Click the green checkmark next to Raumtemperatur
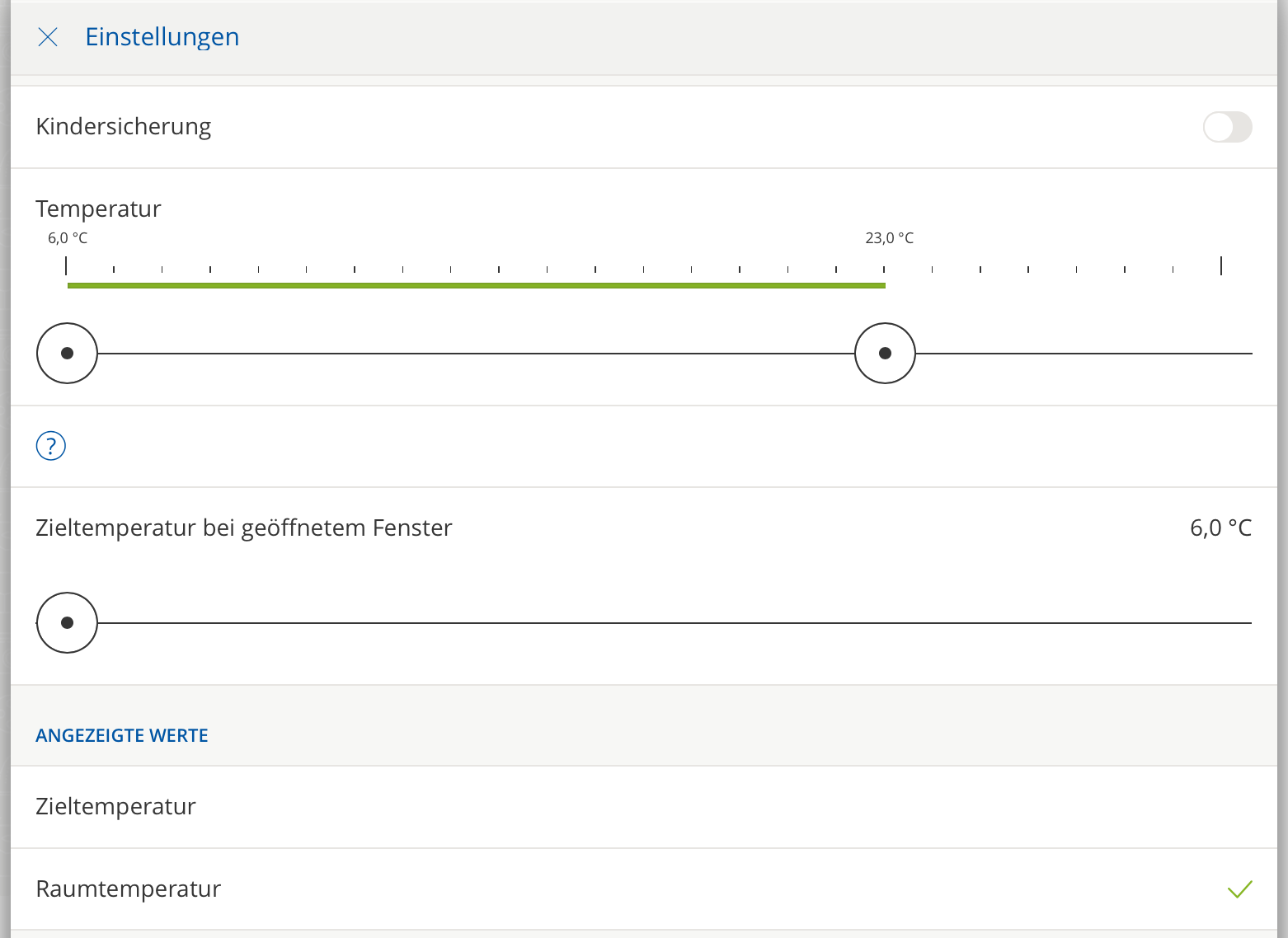Screen dimensions: 1288x938 pos(1239,889)
